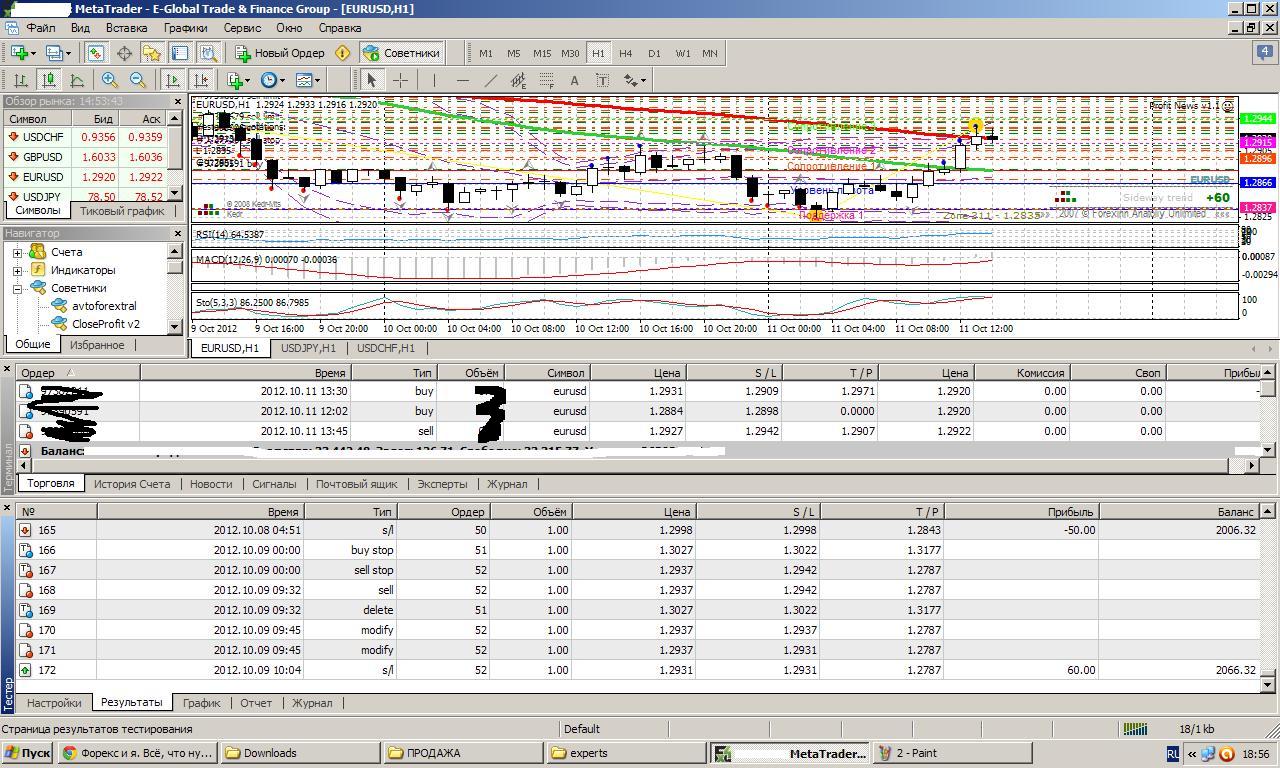Open Downloads taskbar button

(300, 753)
